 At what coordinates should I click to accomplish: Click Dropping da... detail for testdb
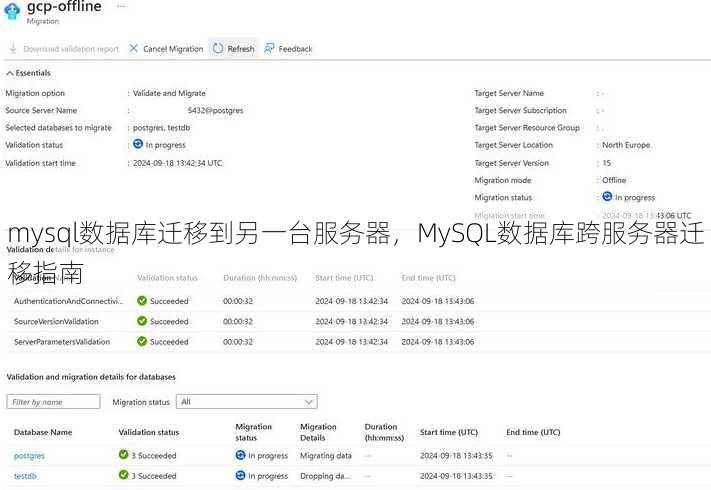pos(325,476)
